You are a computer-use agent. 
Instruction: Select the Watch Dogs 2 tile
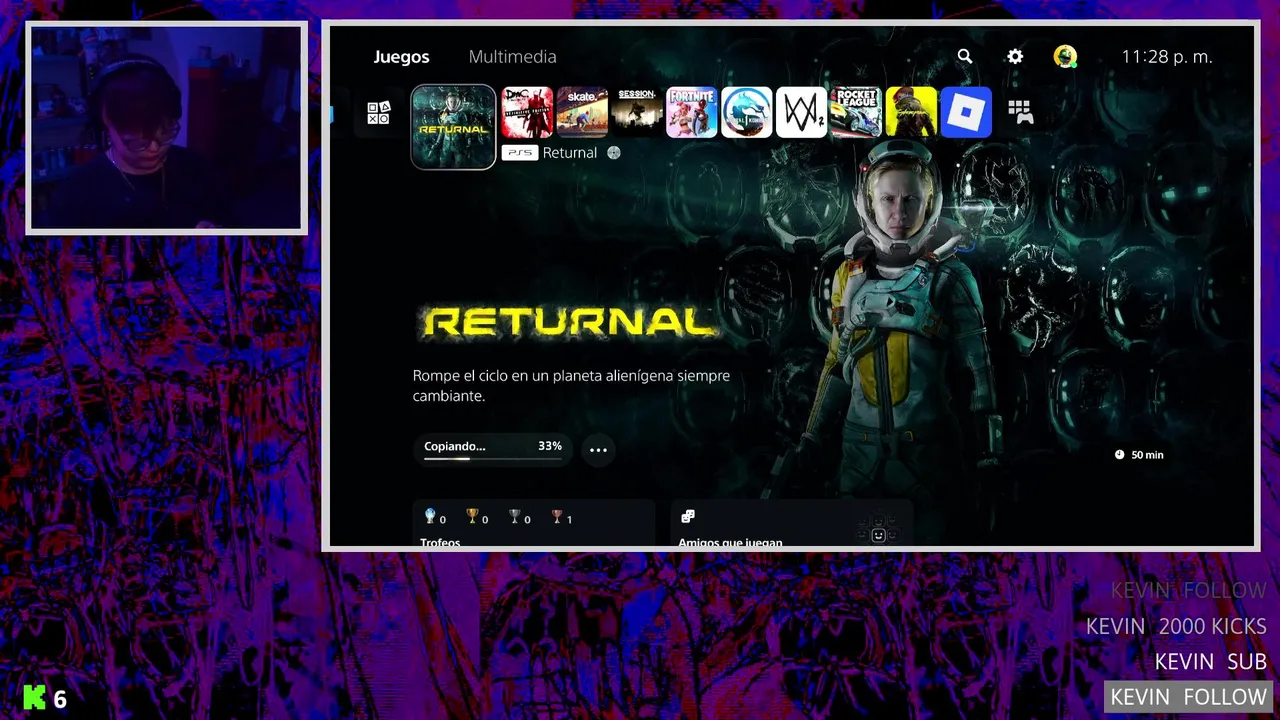pyautogui.click(x=802, y=112)
